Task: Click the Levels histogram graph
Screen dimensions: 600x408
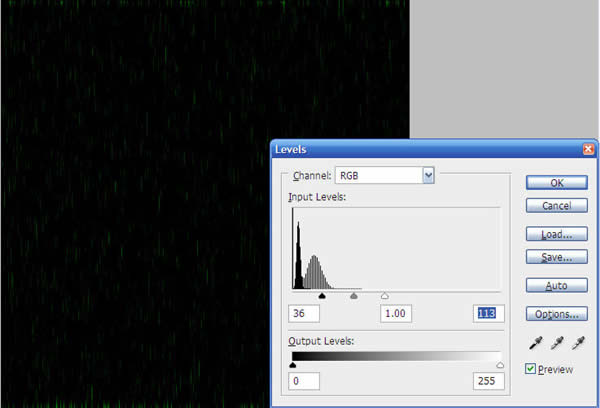Action: click(396, 249)
